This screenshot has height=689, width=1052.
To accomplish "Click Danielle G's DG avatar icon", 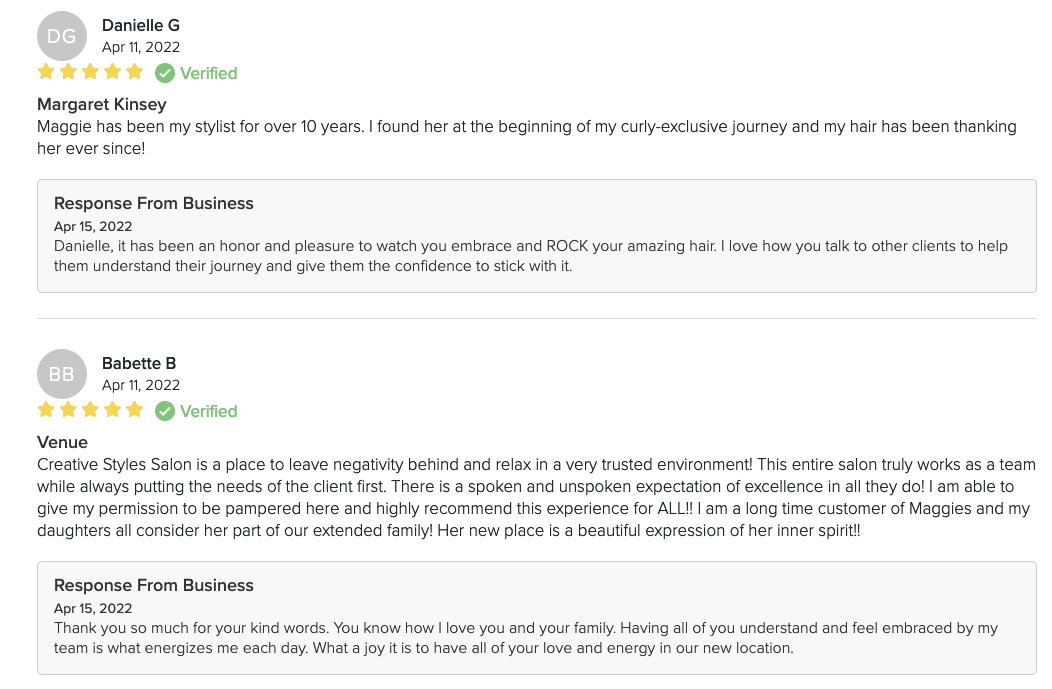I will tap(62, 37).
